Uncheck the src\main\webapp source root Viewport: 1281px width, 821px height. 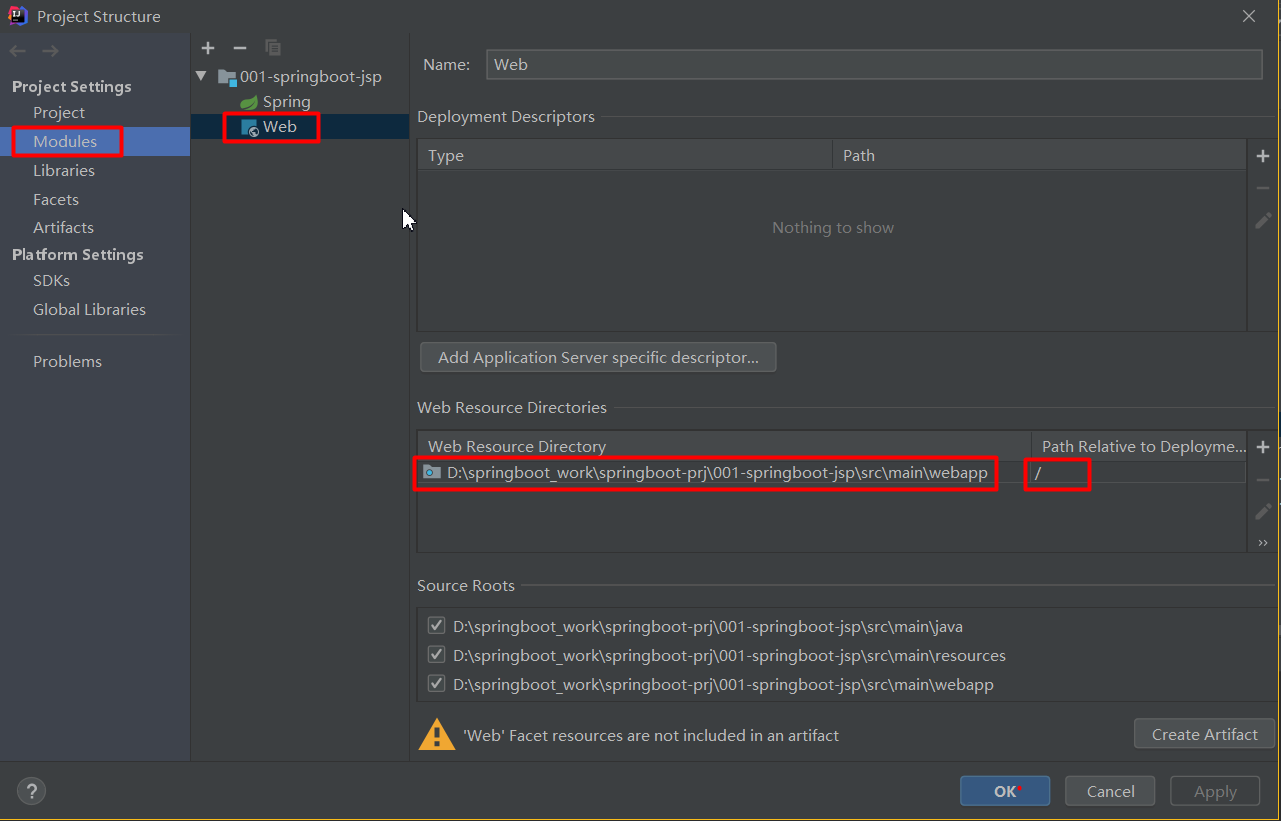436,684
